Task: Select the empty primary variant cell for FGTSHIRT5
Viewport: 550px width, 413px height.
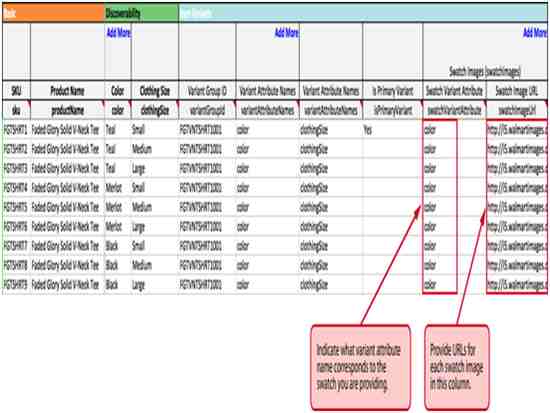Action: pos(393,207)
